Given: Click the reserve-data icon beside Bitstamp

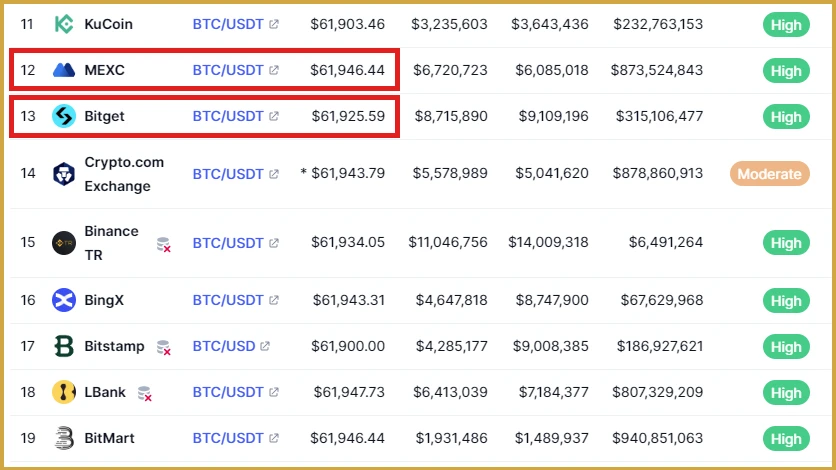Looking at the screenshot, I should tap(164, 348).
